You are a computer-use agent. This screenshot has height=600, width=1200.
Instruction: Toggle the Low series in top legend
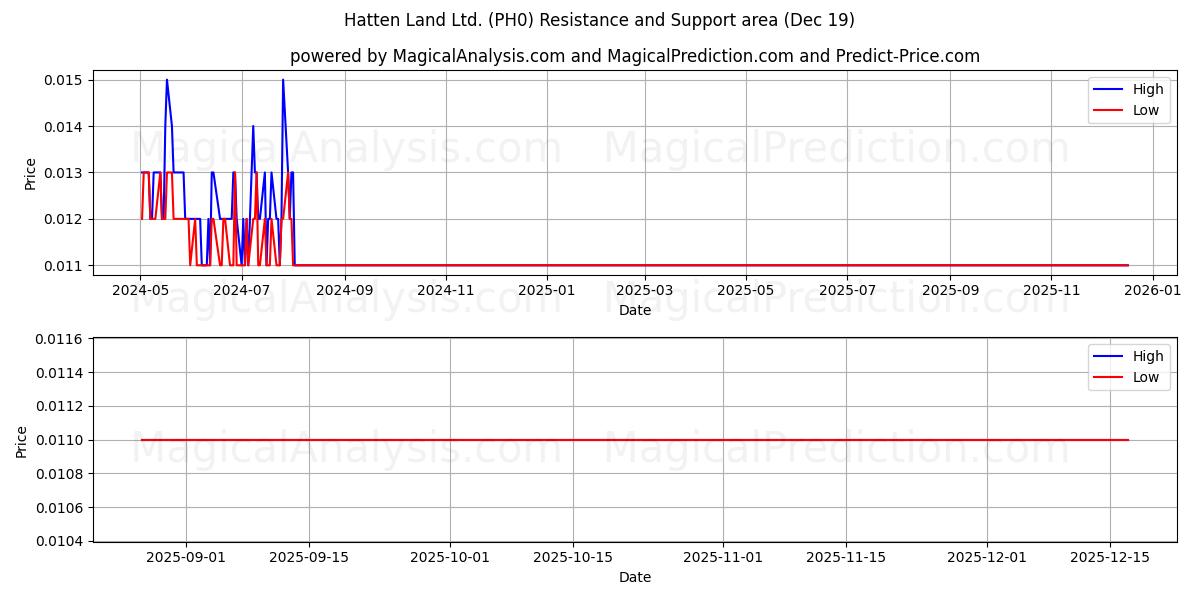(1146, 110)
